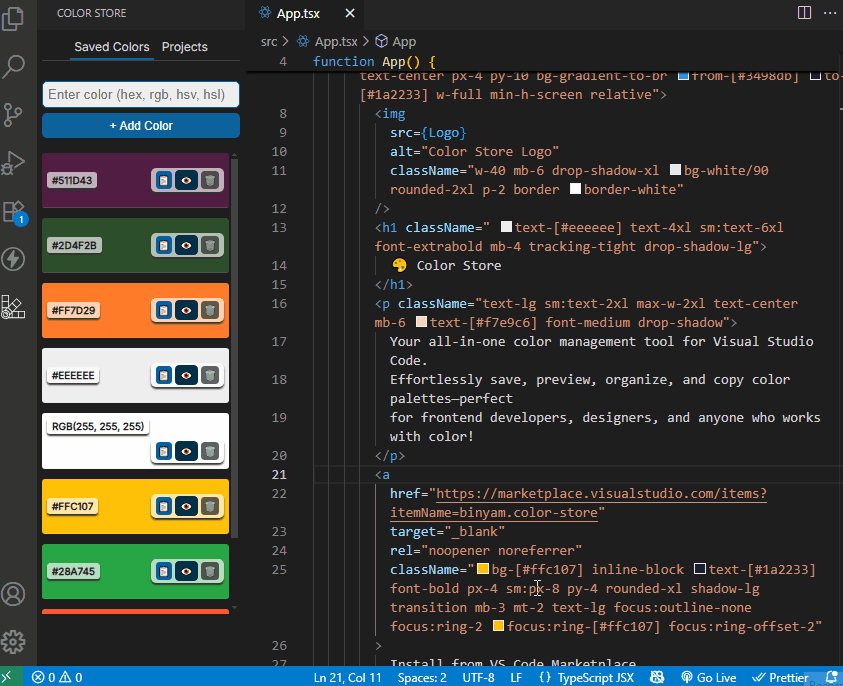843x686 pixels.
Task: Preview #511D43 with the eye icon
Action: pyautogui.click(x=187, y=181)
